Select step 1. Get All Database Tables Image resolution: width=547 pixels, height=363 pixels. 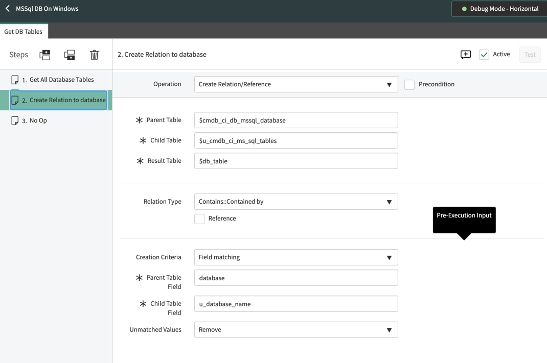pos(56,80)
